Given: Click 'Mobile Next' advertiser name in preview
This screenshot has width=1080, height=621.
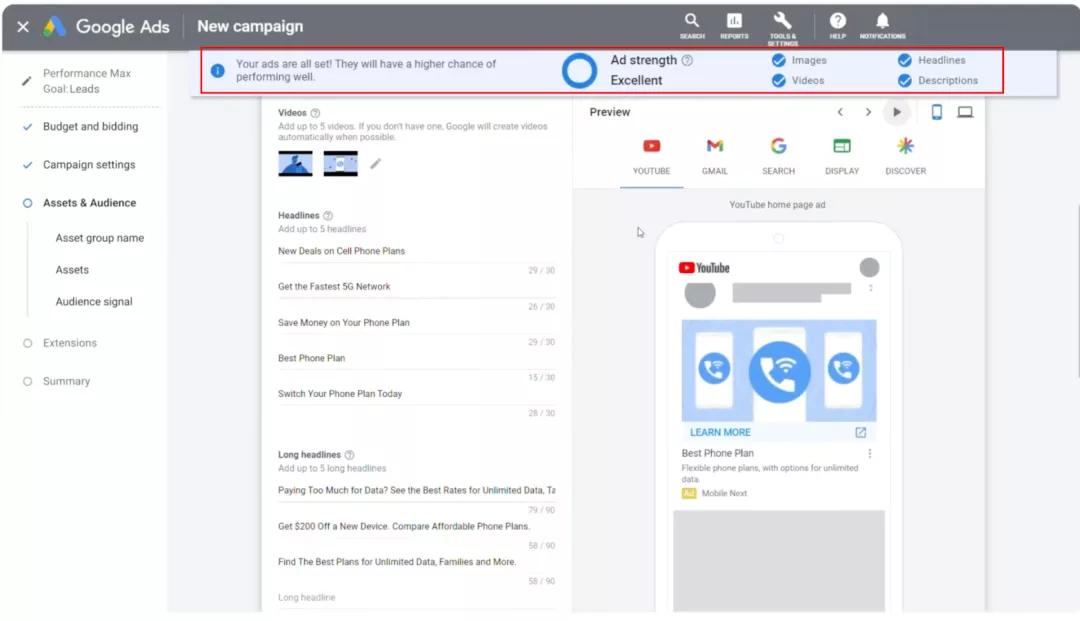Looking at the screenshot, I should [x=725, y=494].
